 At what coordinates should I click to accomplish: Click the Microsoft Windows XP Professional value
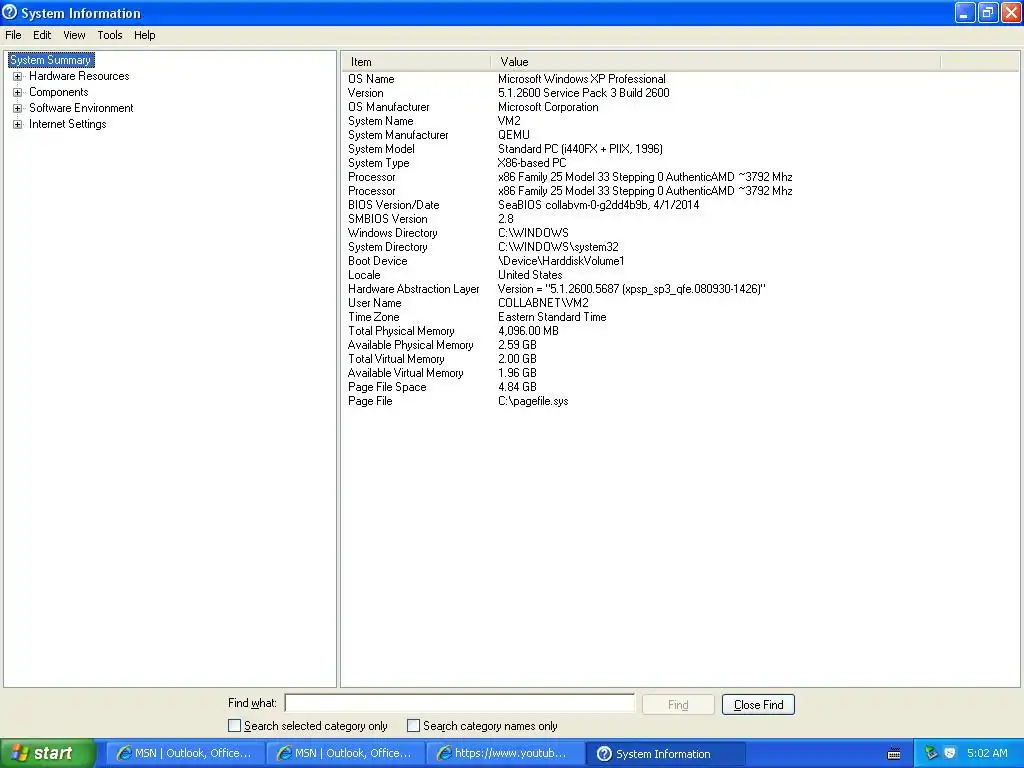[582, 79]
